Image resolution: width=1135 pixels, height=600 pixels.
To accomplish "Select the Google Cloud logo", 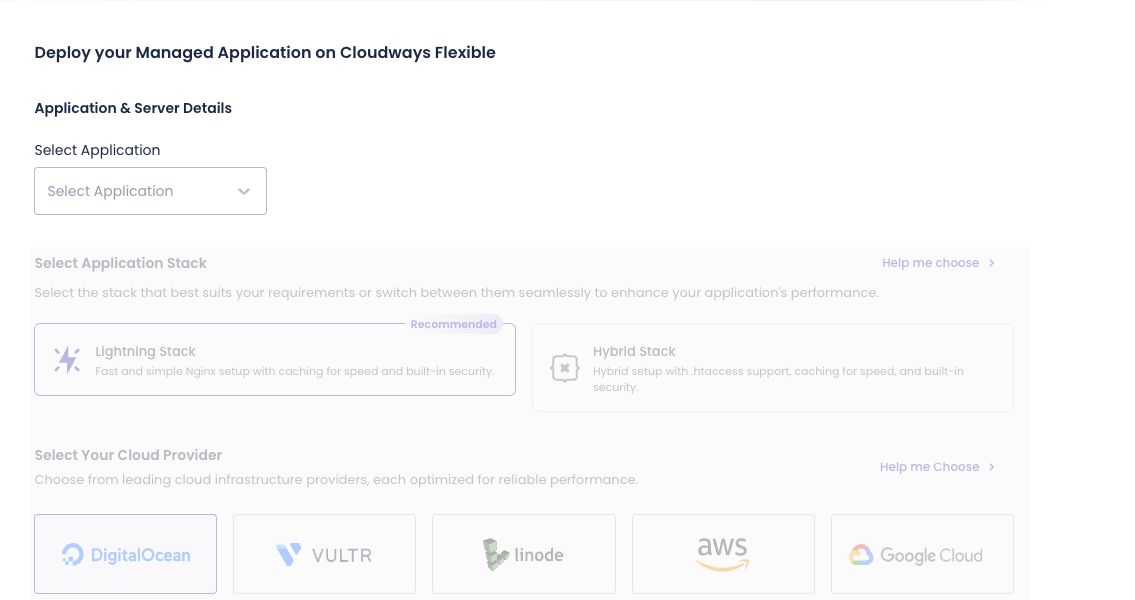I will (916, 555).
